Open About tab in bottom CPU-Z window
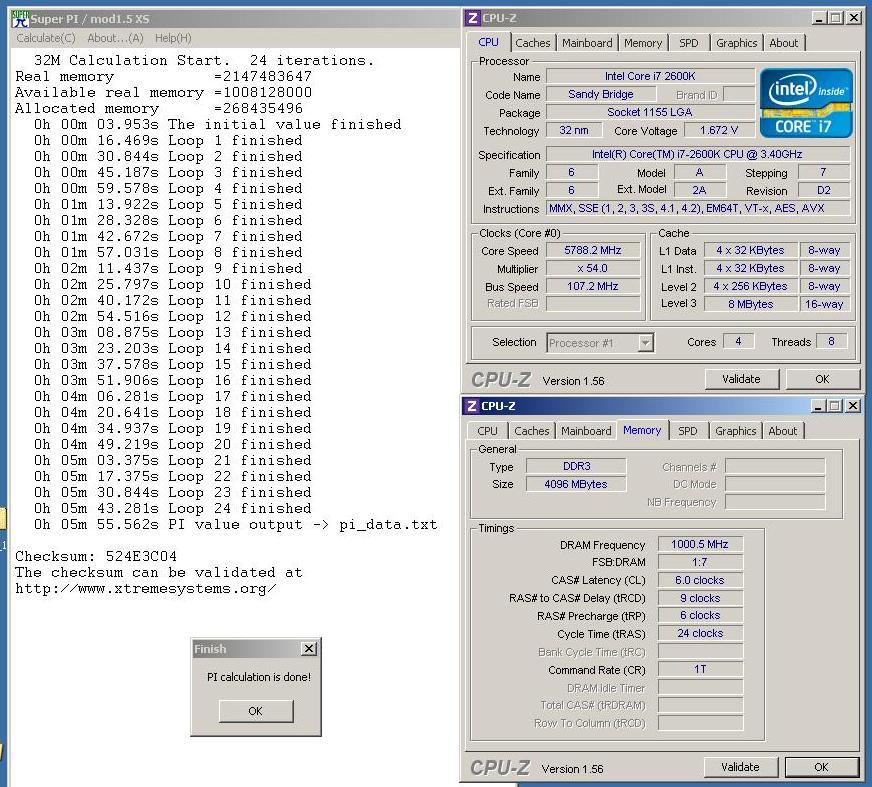872x787 pixels. pos(782,431)
